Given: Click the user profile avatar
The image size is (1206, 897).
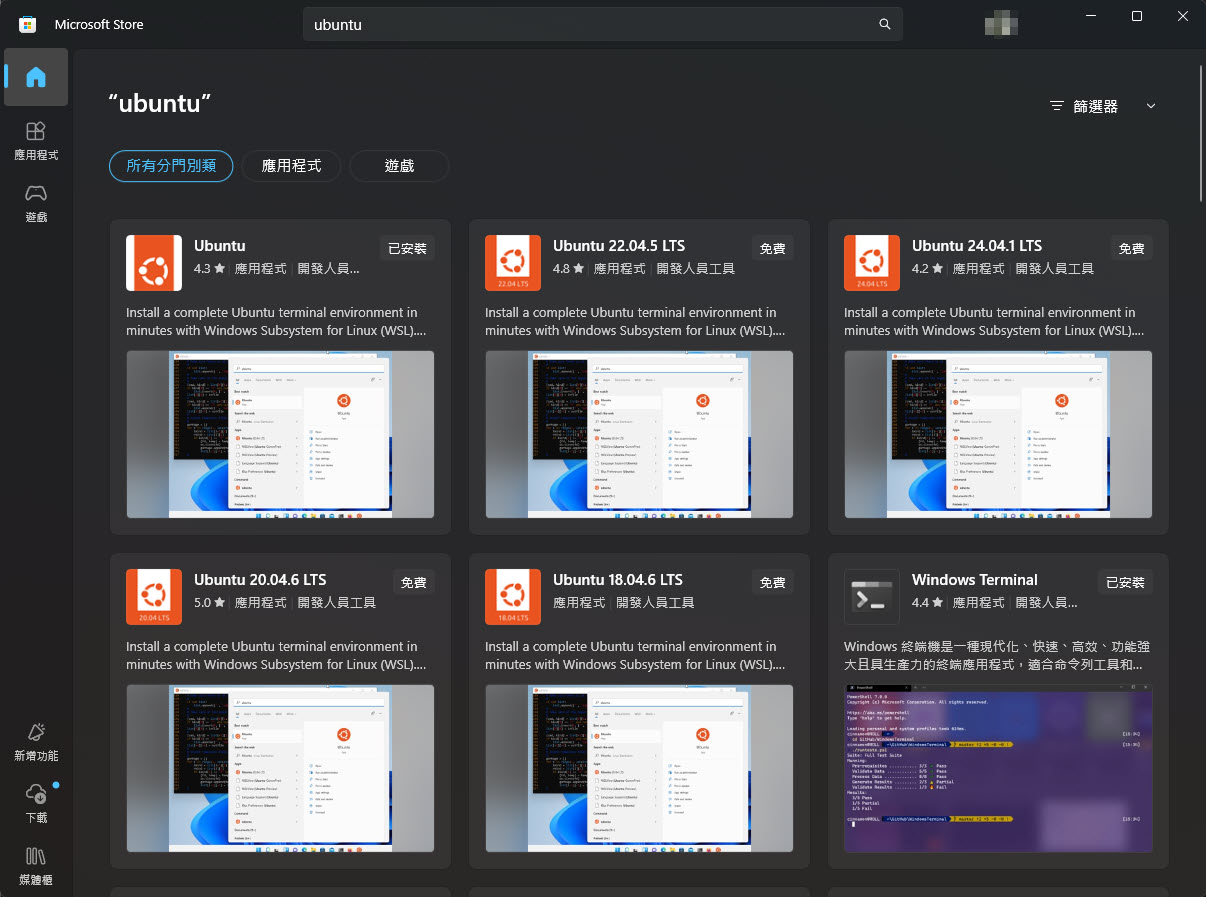Looking at the screenshot, I should pos(1001,24).
